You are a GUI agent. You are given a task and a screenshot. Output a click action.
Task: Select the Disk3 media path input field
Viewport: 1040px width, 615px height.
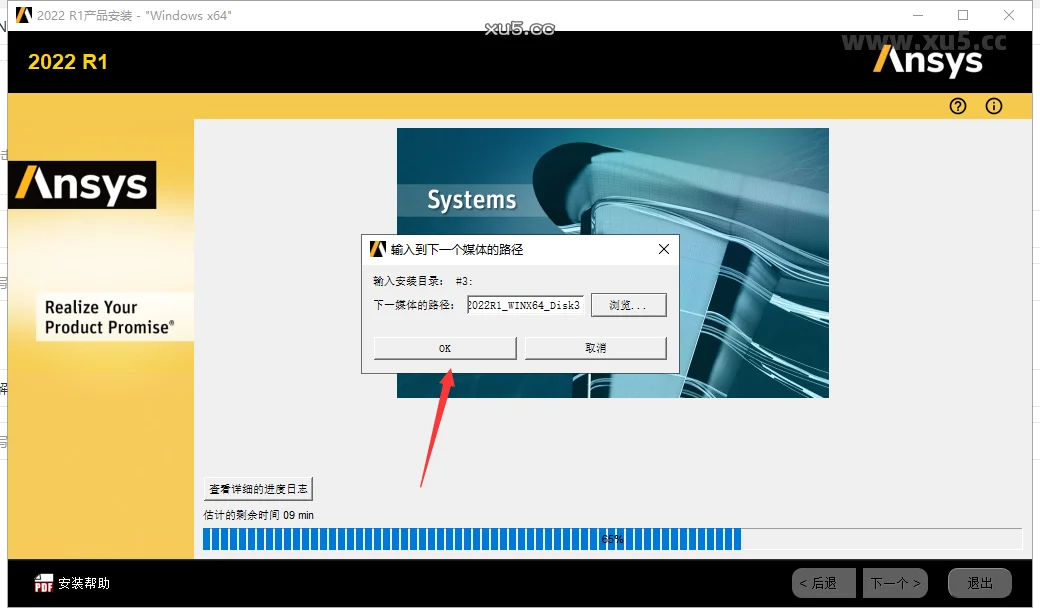(525, 305)
